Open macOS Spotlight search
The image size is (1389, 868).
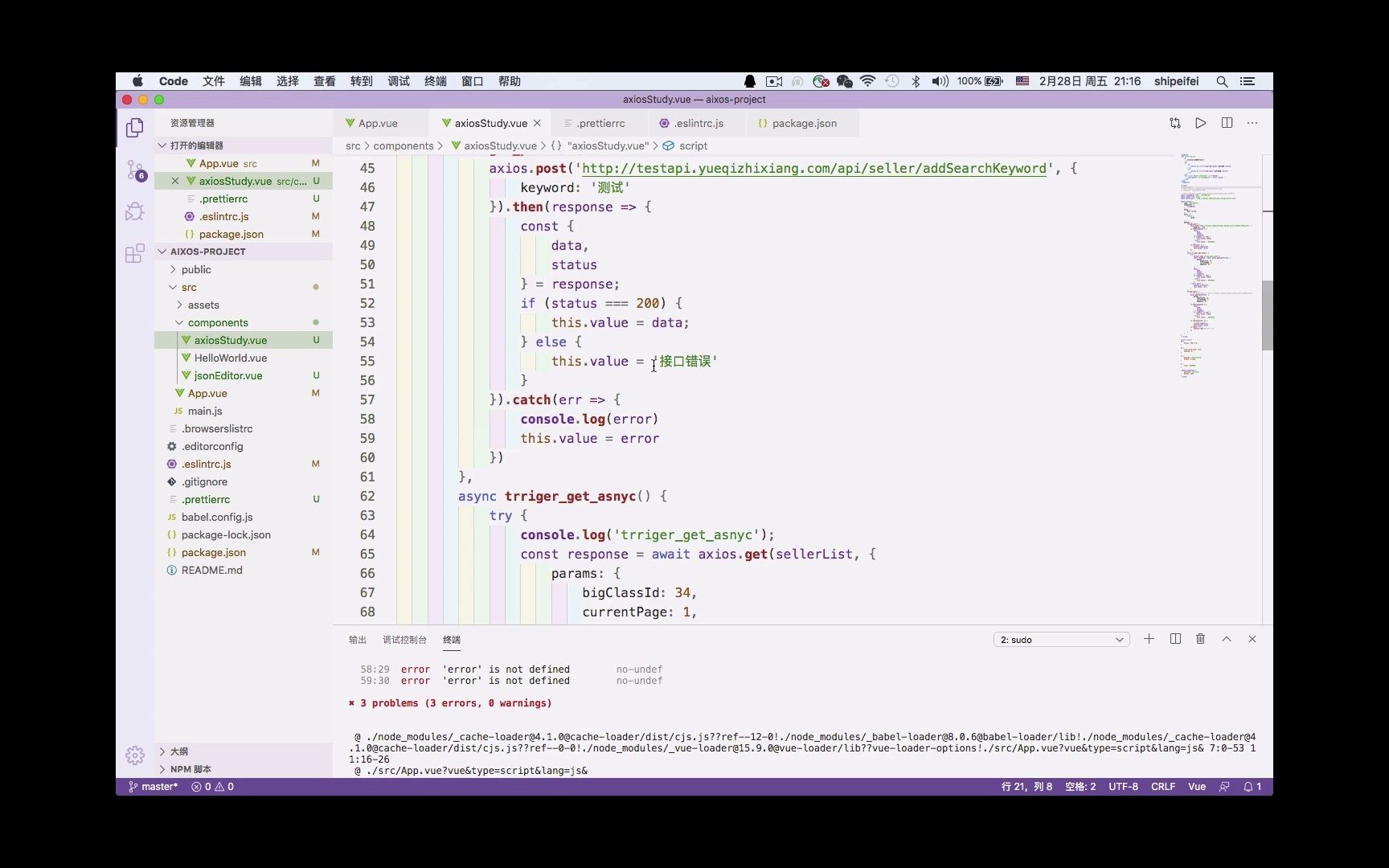point(1222,81)
